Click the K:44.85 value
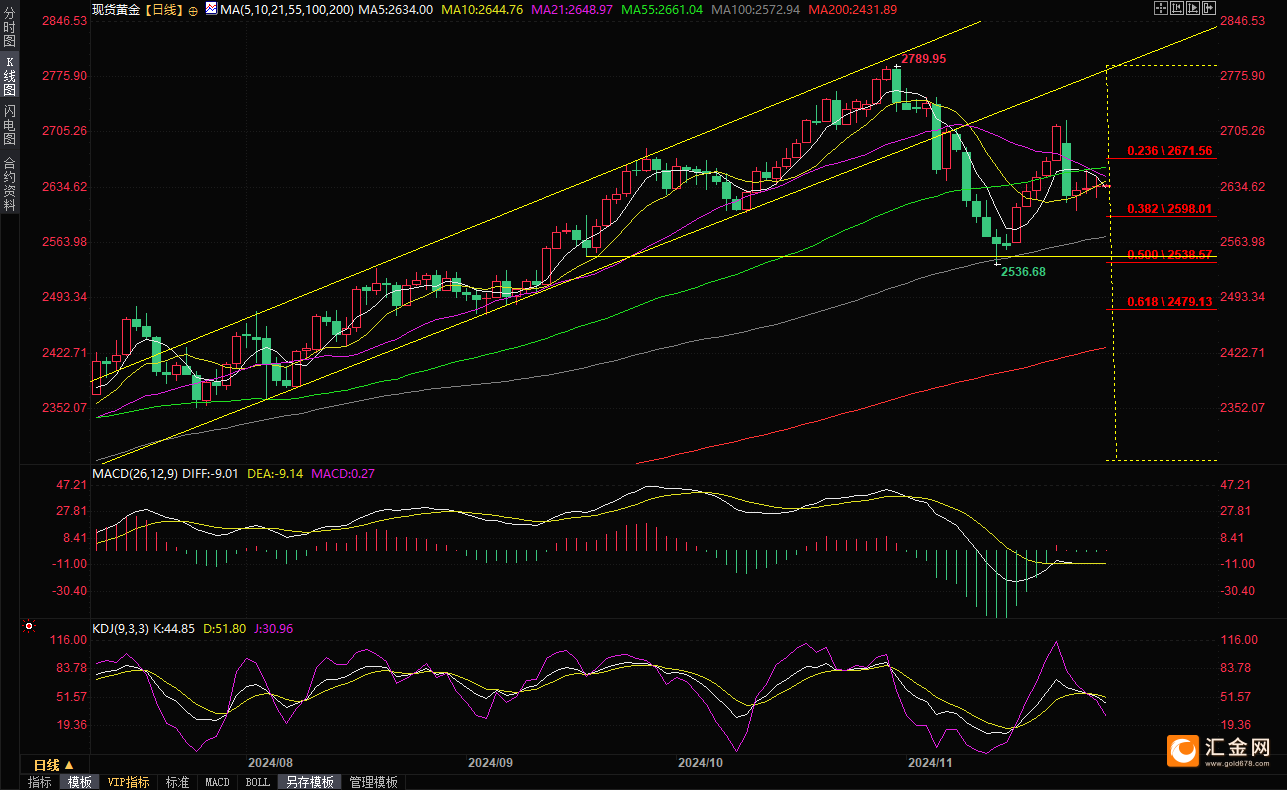The width and height of the screenshot is (1287, 790). pyautogui.click(x=174, y=629)
